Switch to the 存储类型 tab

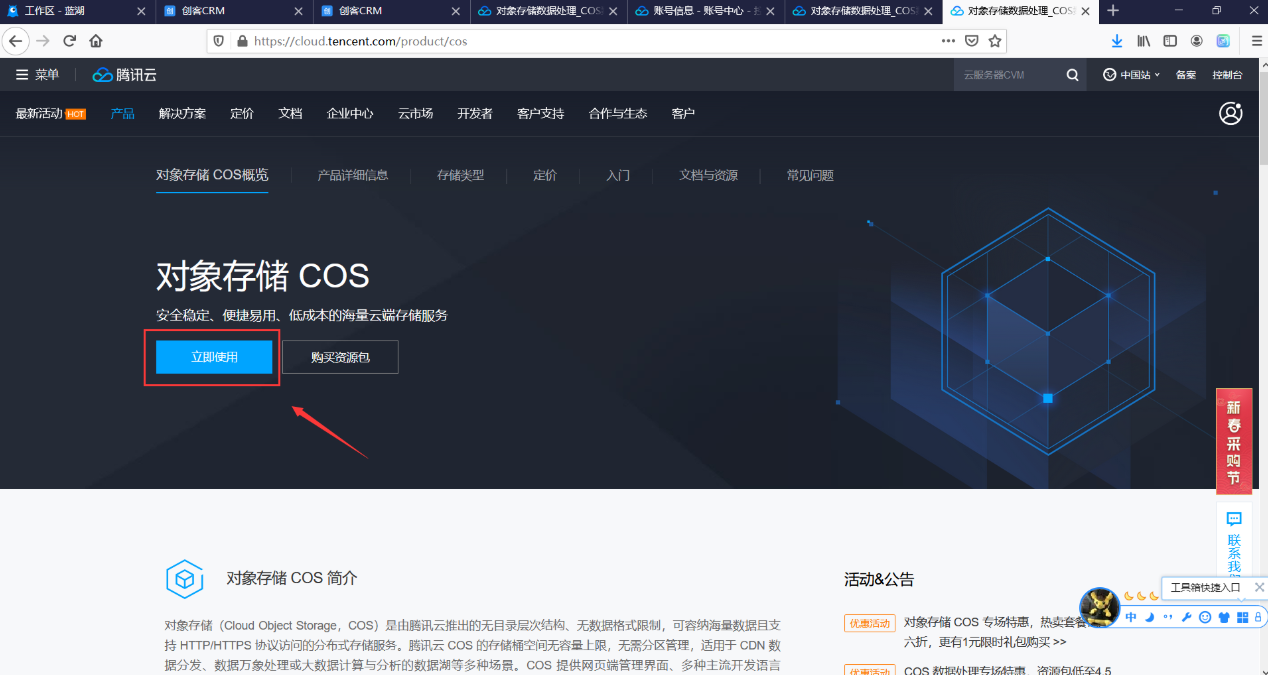[x=460, y=175]
